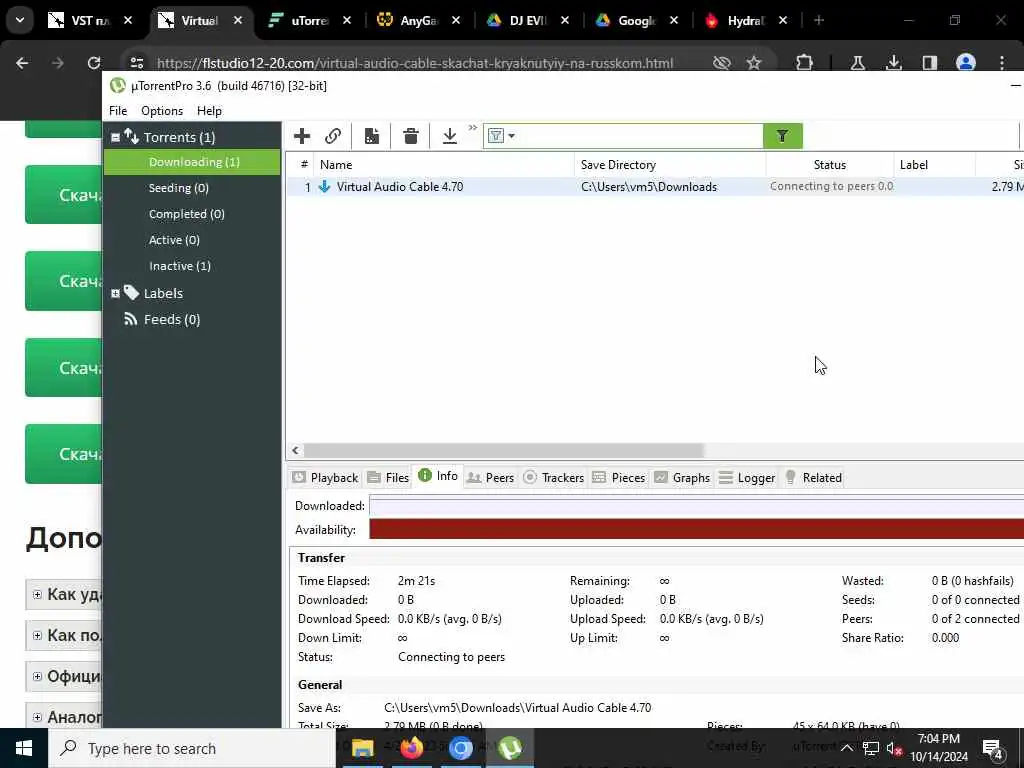Image resolution: width=1024 pixels, height=768 pixels.
Task: Open Chrome extensions puzzle icon
Action: click(x=805, y=63)
